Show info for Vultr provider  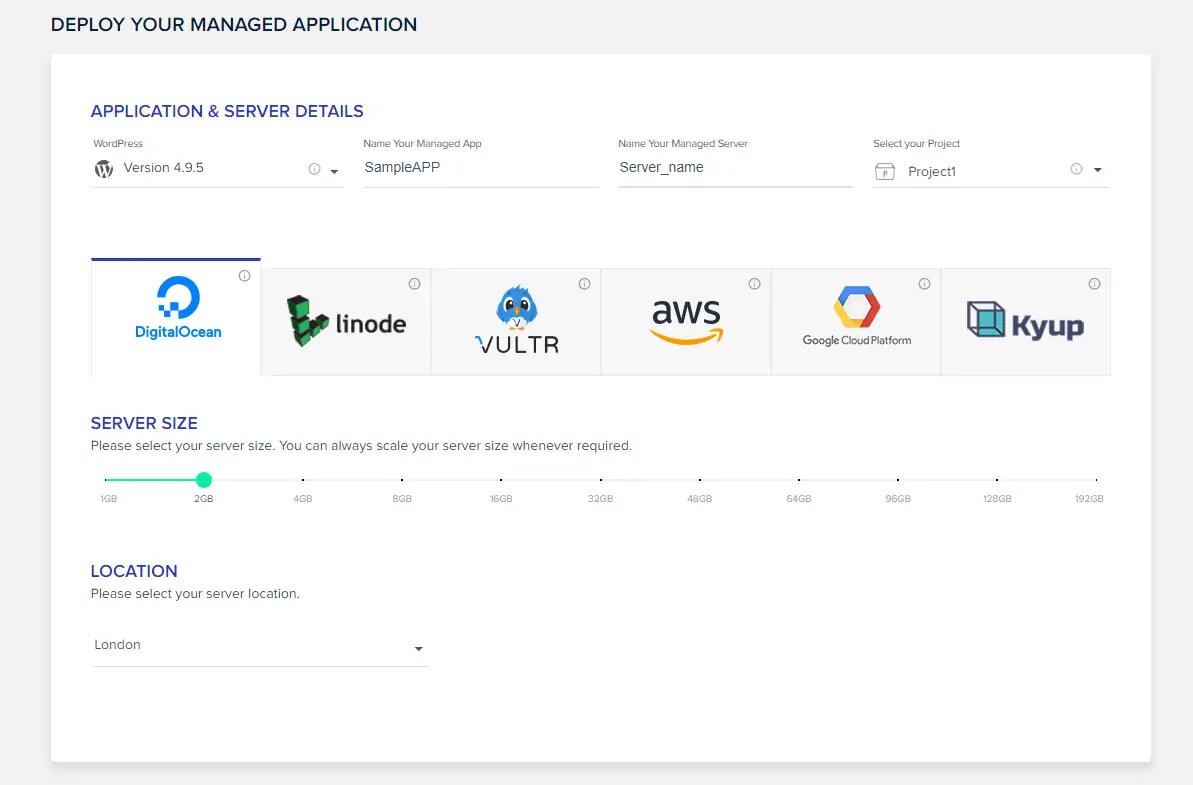[584, 284]
